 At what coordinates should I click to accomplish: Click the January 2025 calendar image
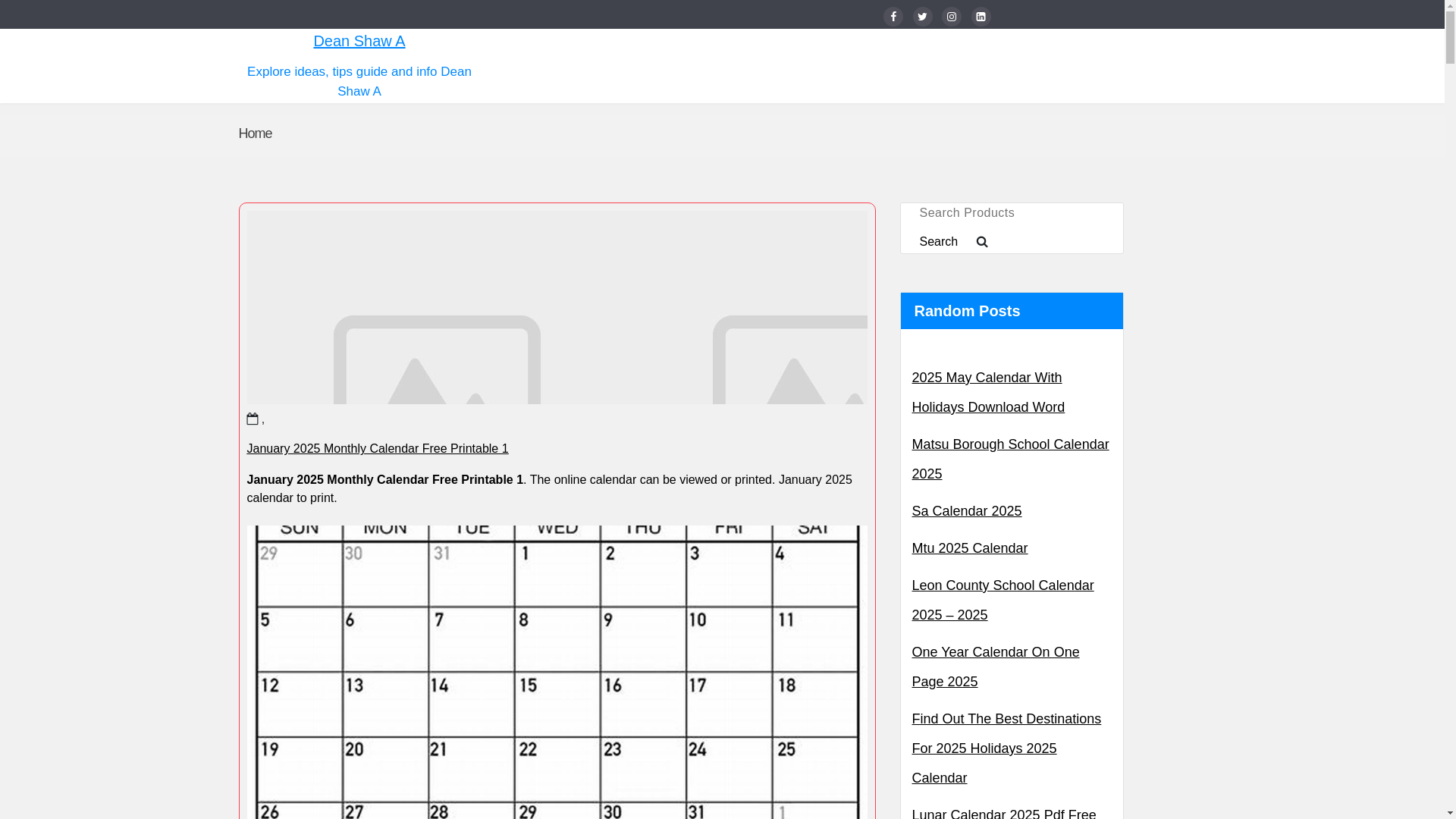tap(557, 672)
